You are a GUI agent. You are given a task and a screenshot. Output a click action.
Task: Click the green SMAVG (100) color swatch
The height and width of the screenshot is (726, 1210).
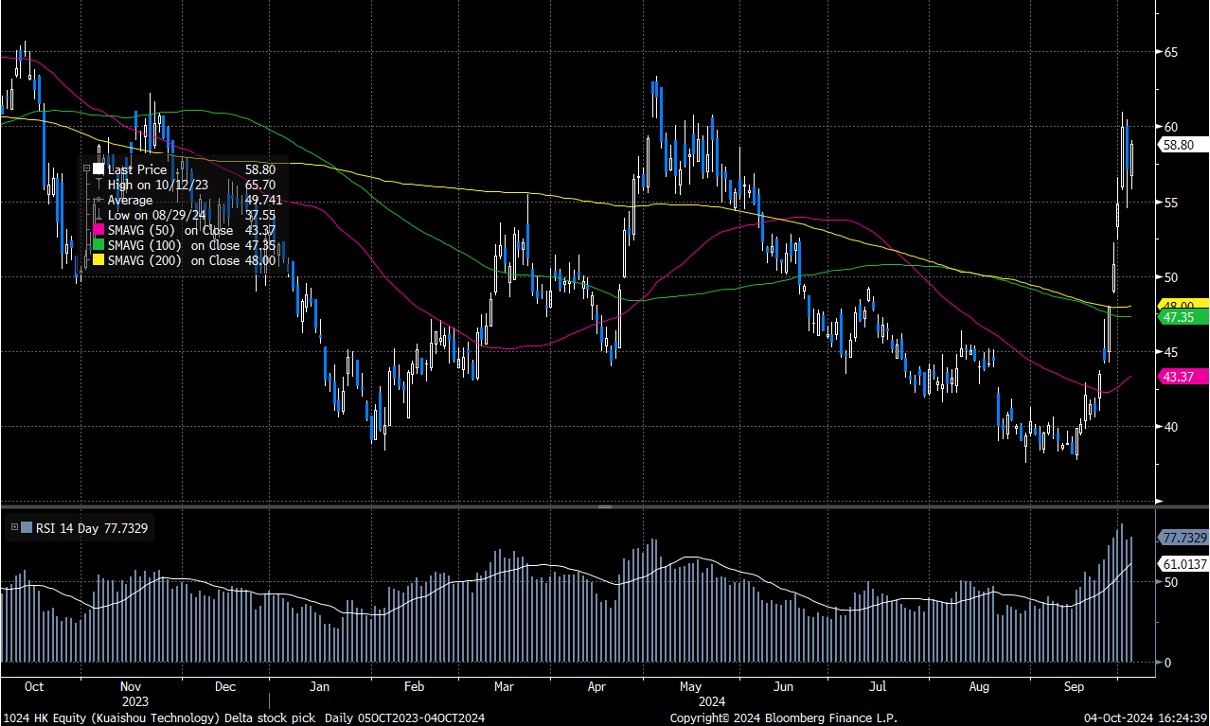coord(98,246)
